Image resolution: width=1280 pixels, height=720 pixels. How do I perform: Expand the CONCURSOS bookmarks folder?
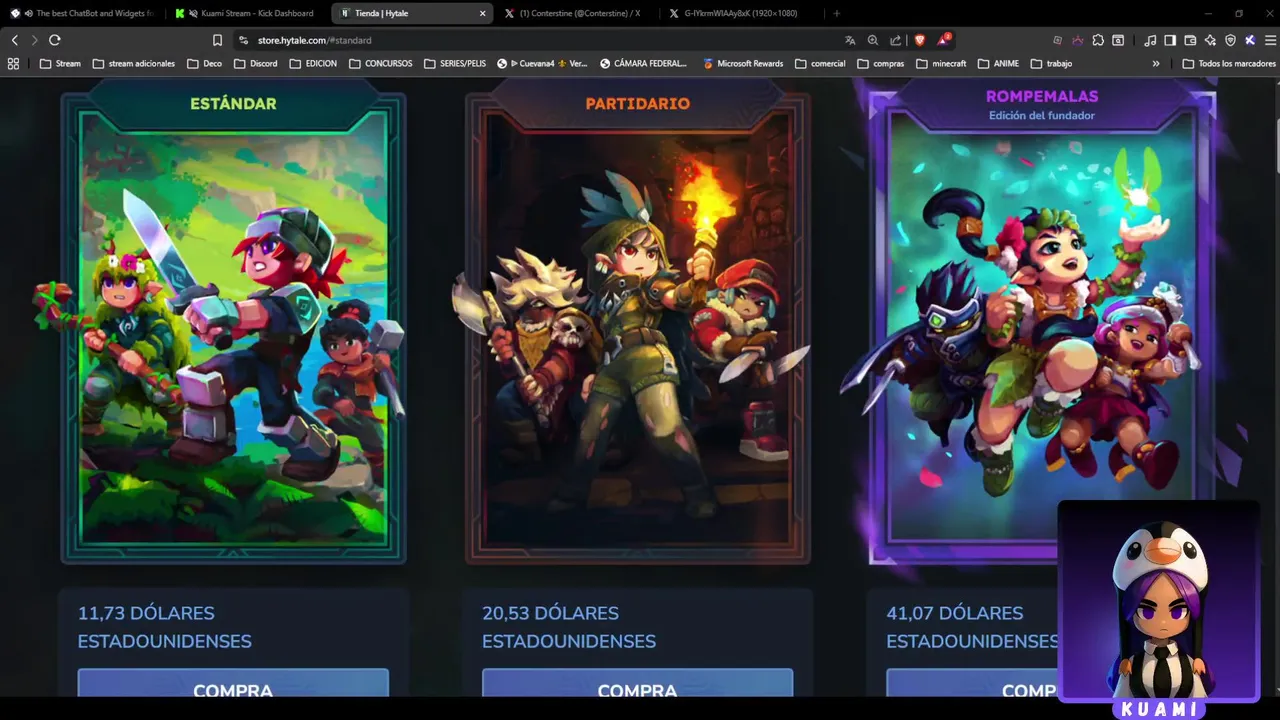pos(381,63)
